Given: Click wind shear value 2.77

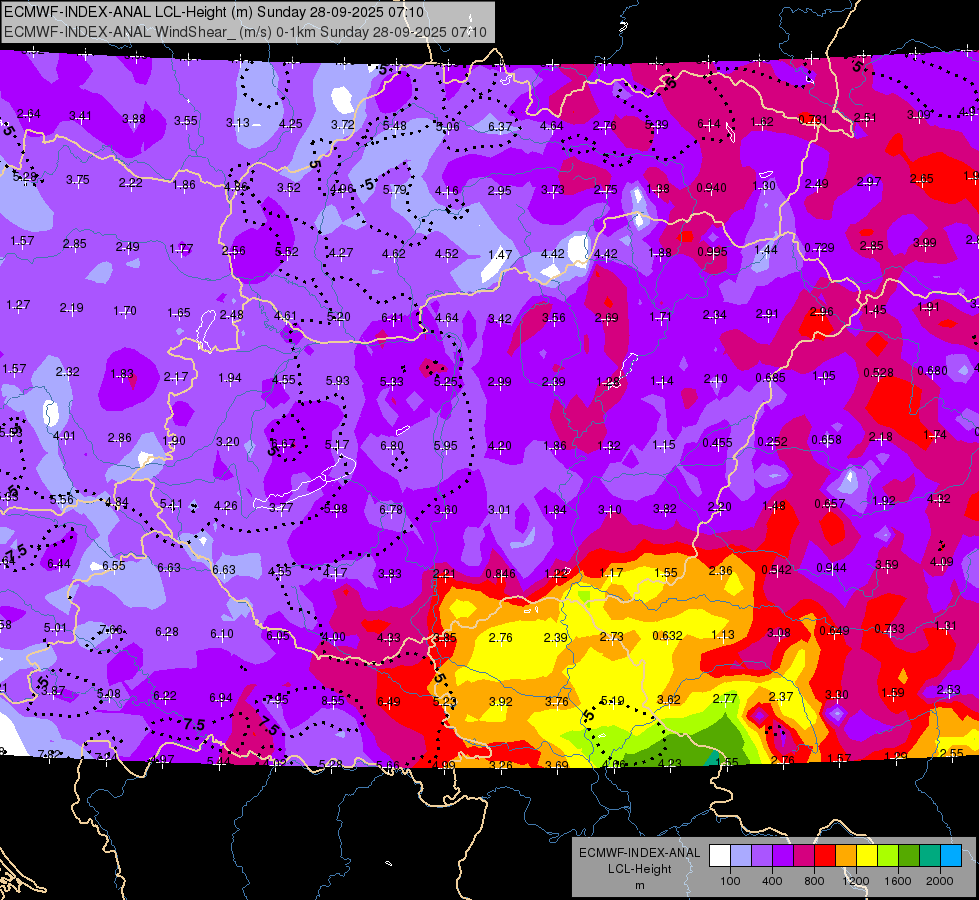Looking at the screenshot, I should [x=725, y=698].
